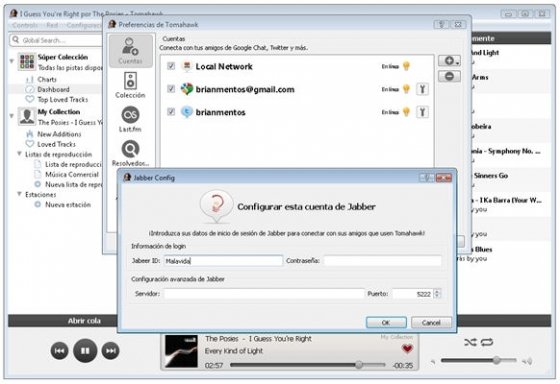The width and height of the screenshot is (560, 384).
Task: Click the brianmentos Twitter online lightbulb
Action: tap(406, 112)
